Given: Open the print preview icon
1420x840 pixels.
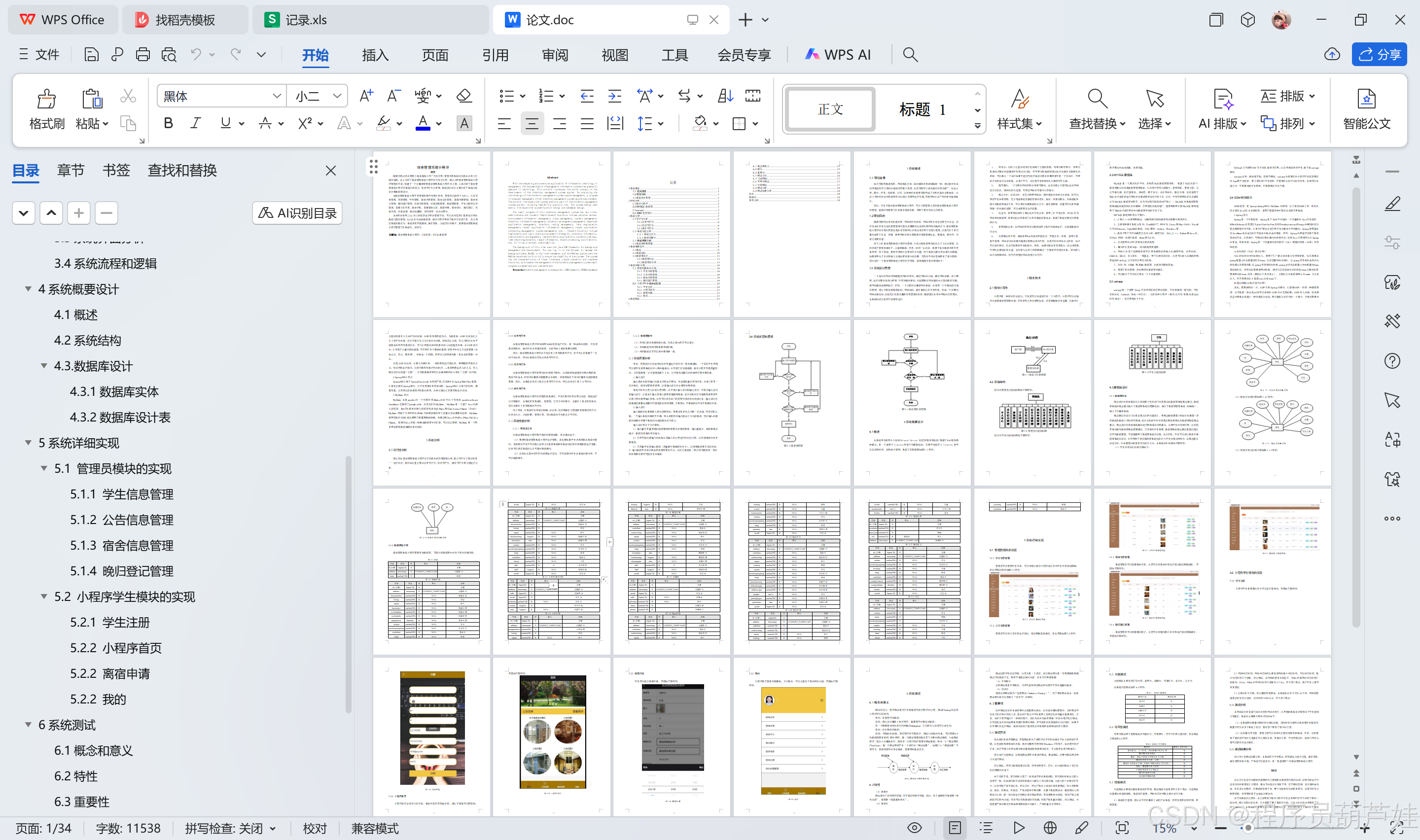Looking at the screenshot, I should 169,54.
